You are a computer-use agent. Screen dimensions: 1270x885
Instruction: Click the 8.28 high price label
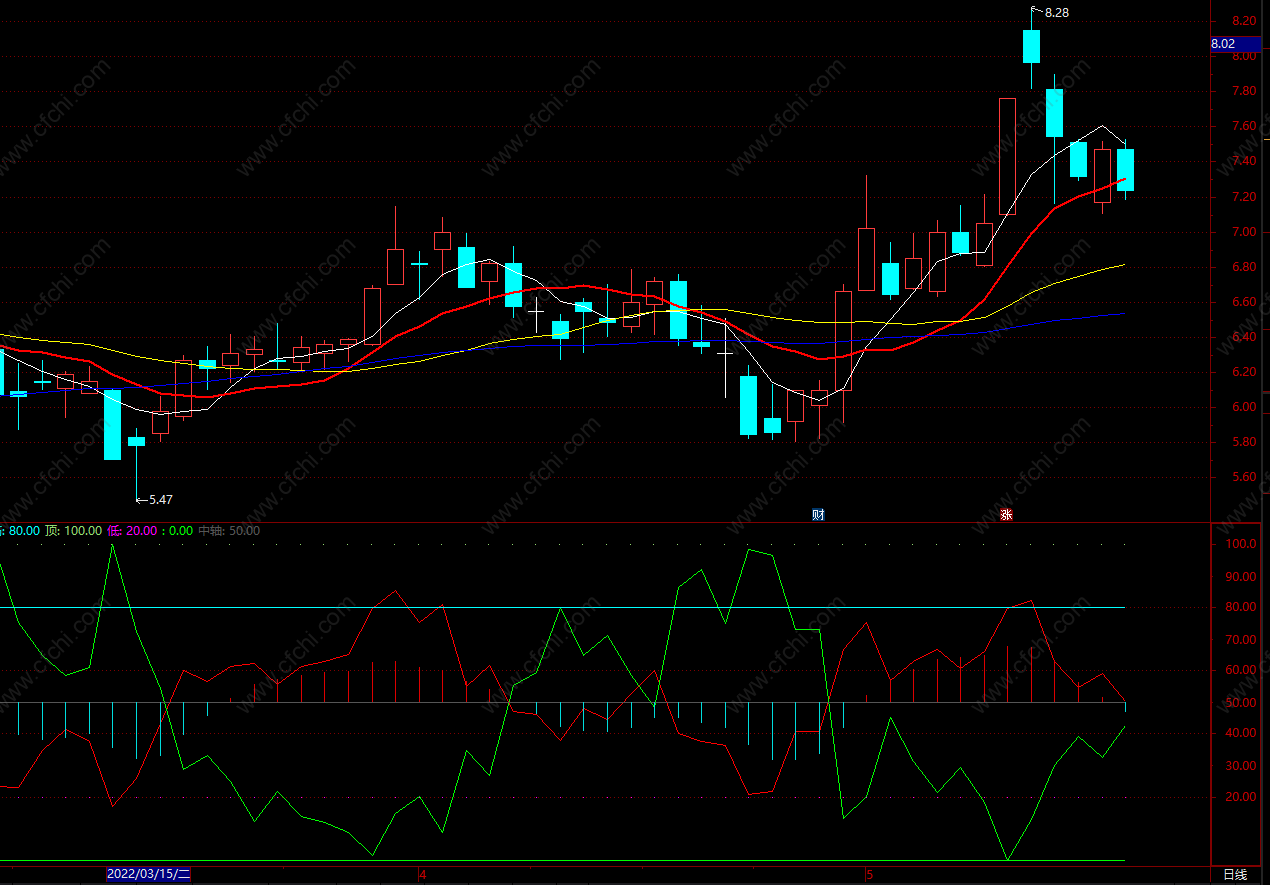(1057, 13)
